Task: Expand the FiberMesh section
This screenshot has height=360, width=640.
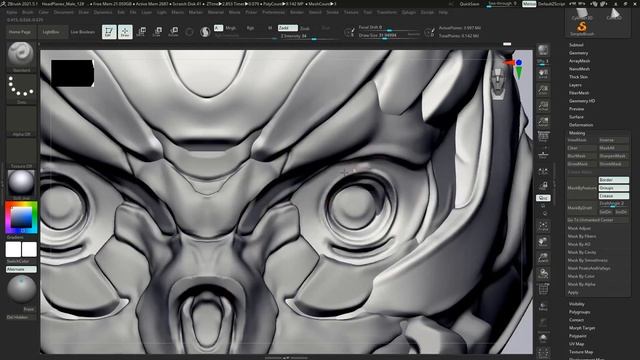Action: 579,93
